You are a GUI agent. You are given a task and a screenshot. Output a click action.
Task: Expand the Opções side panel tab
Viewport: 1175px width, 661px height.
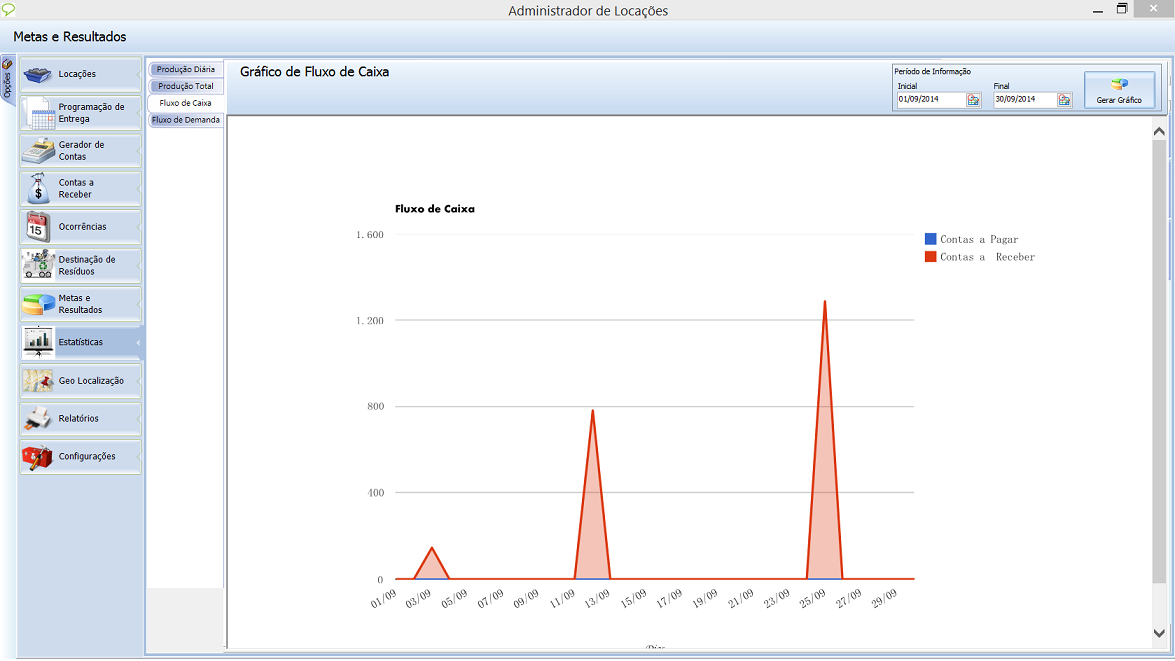(7, 80)
